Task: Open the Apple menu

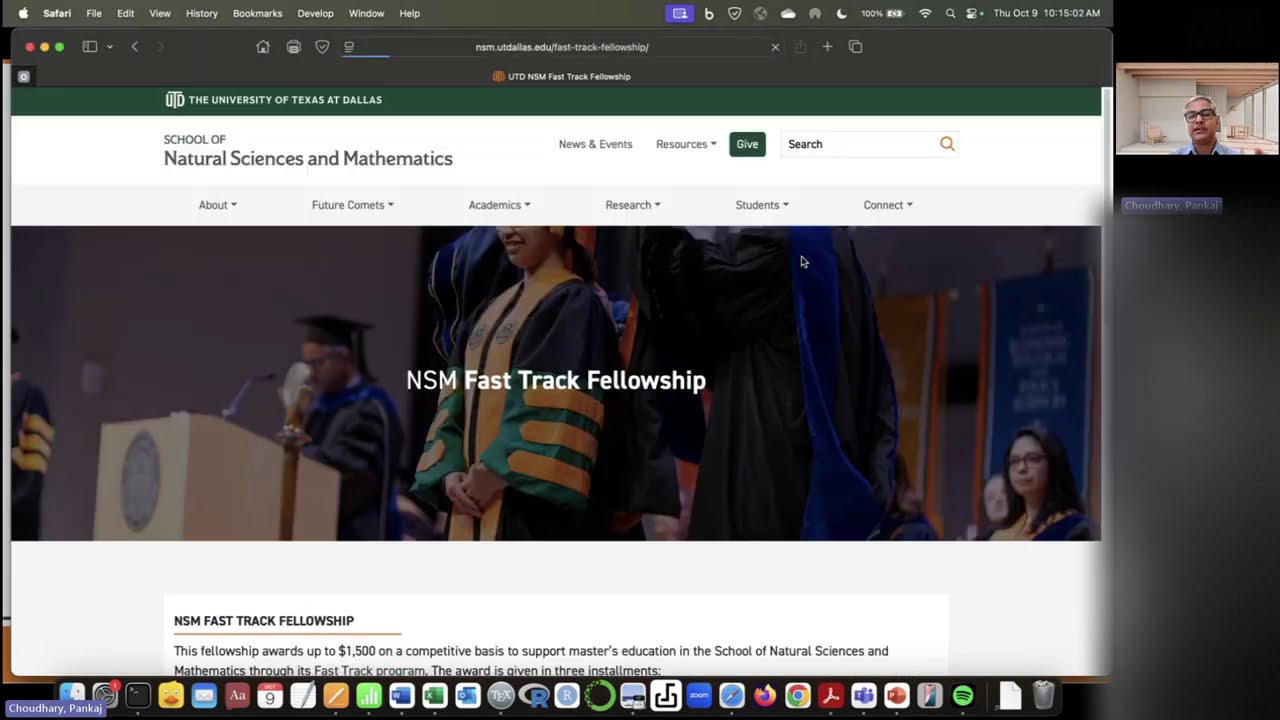Action: (23, 13)
